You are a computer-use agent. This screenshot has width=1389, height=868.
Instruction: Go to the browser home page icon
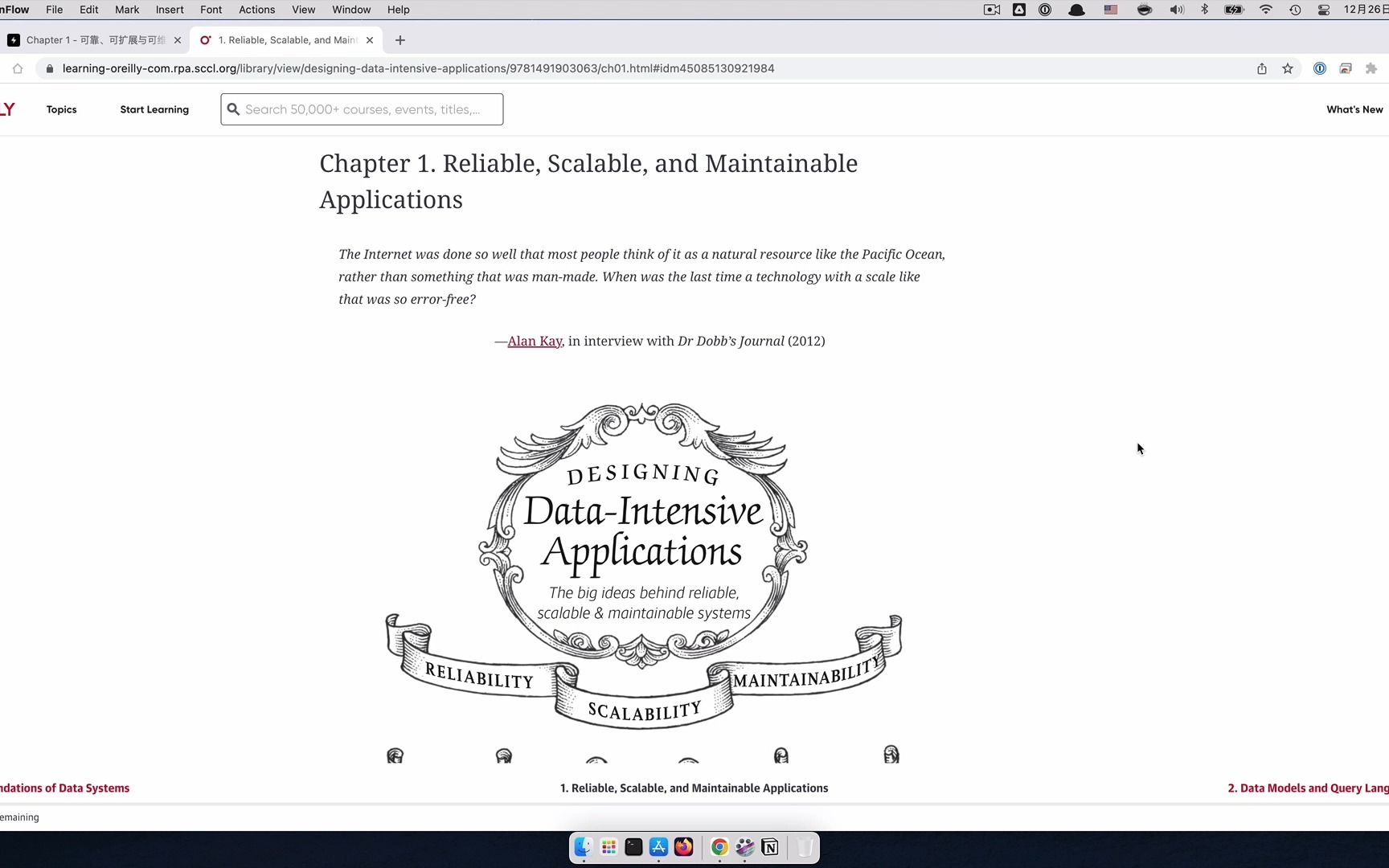[x=18, y=68]
